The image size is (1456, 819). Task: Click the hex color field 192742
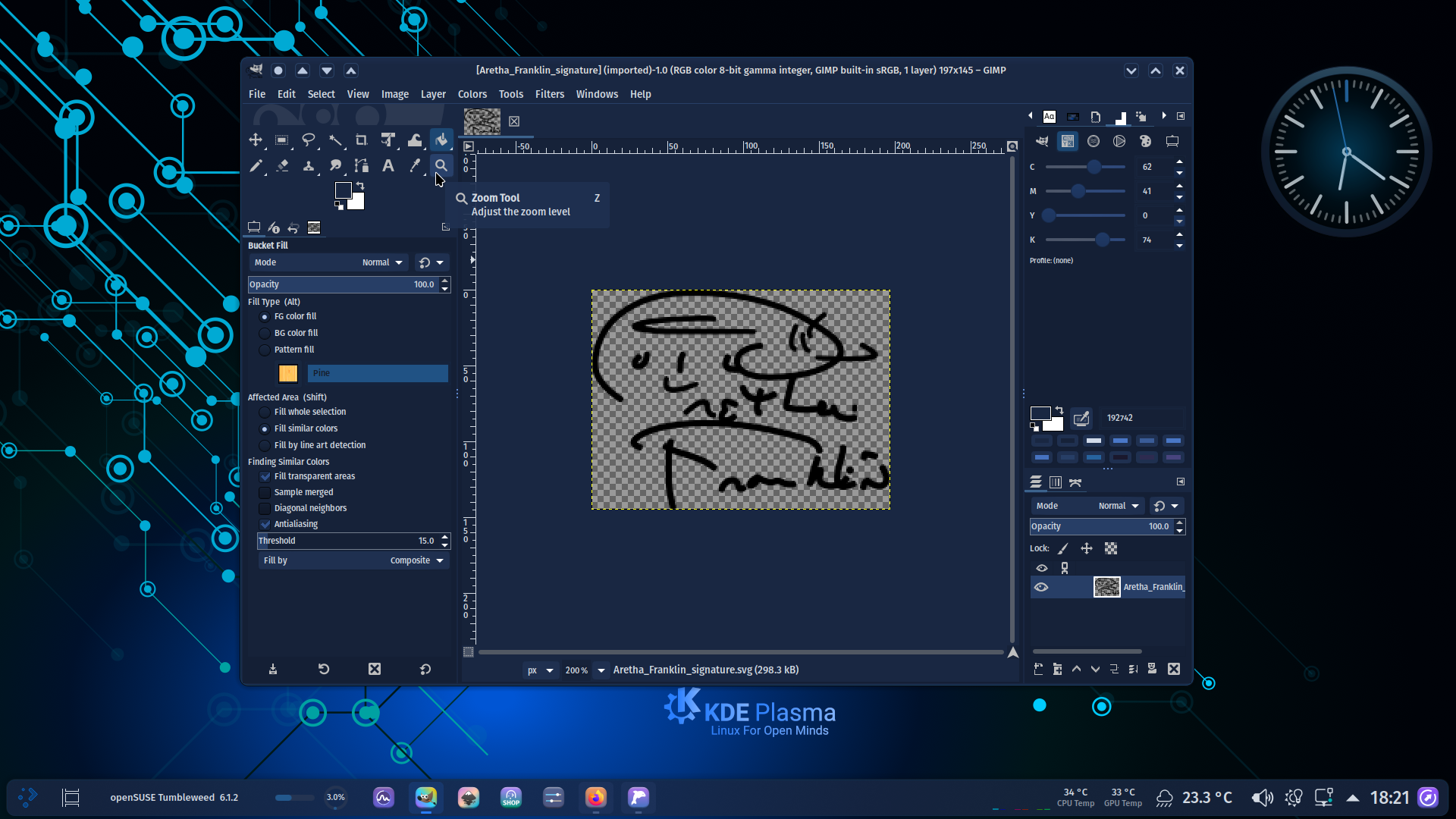[1144, 418]
